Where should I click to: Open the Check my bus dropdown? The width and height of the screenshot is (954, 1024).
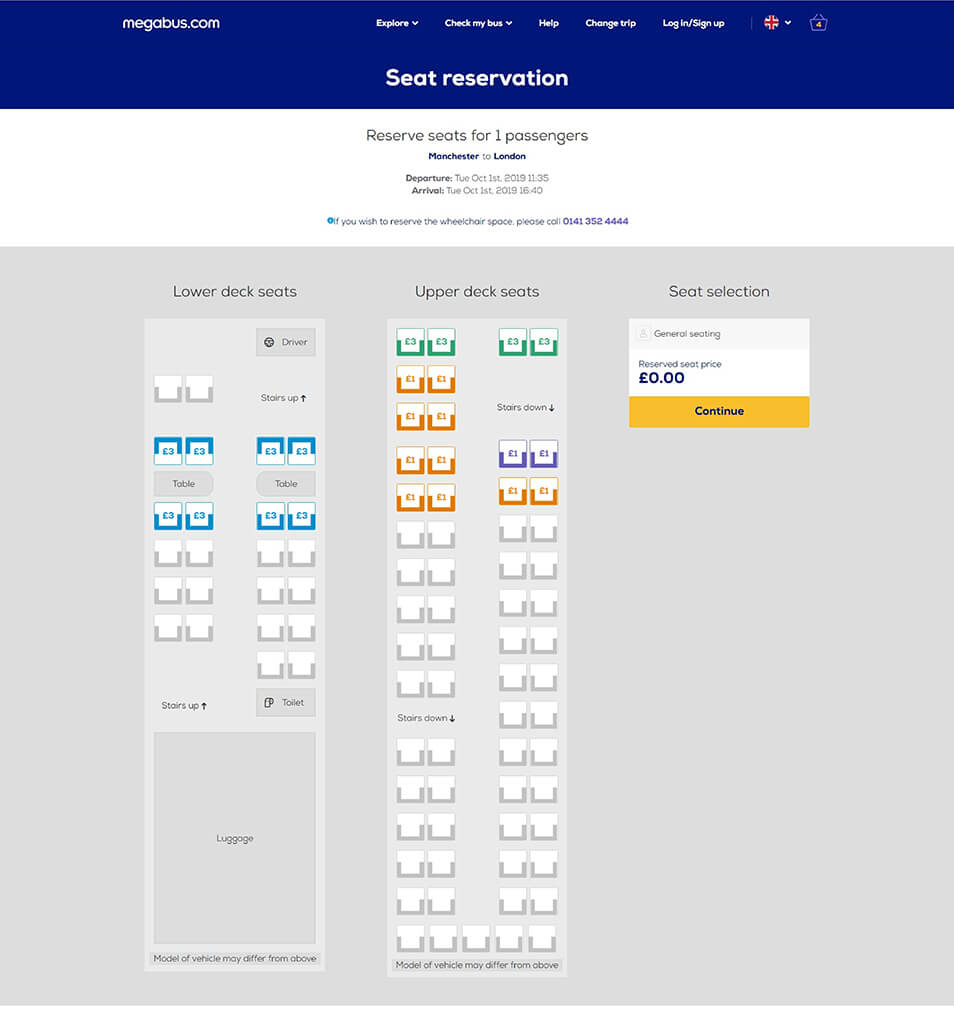coord(478,23)
